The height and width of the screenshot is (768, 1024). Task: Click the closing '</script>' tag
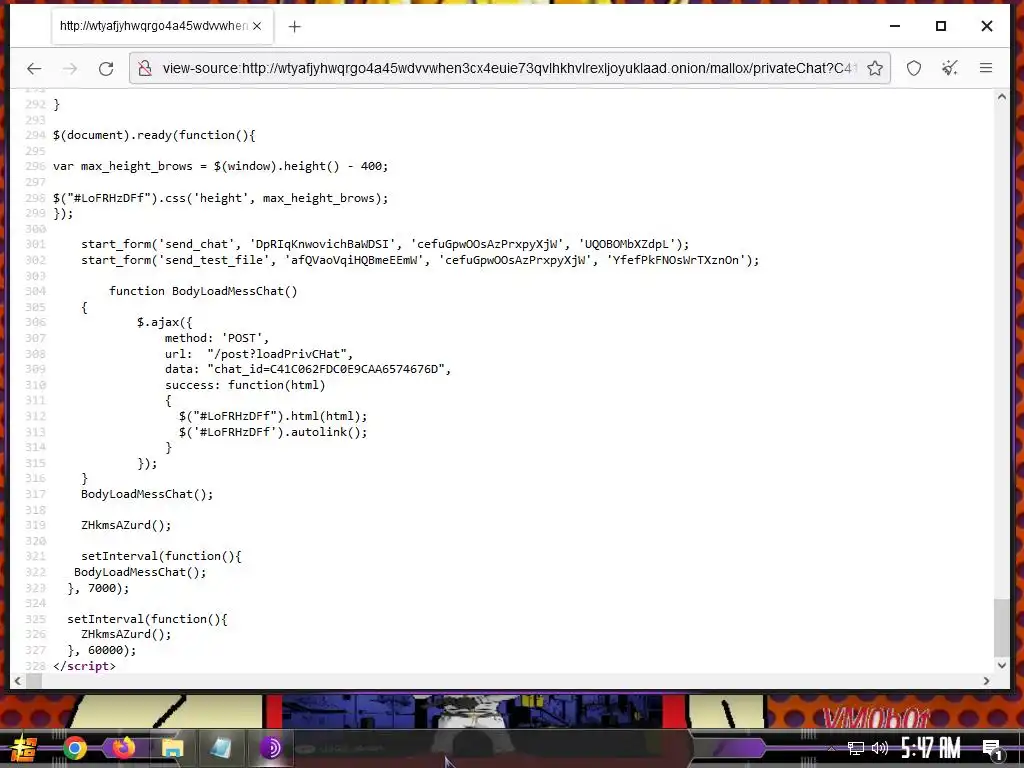pos(84,666)
